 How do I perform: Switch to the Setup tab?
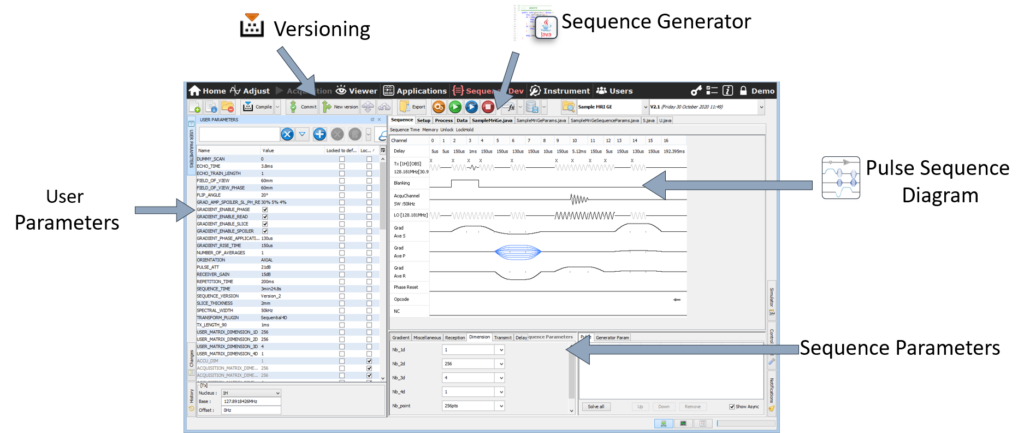pyautogui.click(x=424, y=121)
